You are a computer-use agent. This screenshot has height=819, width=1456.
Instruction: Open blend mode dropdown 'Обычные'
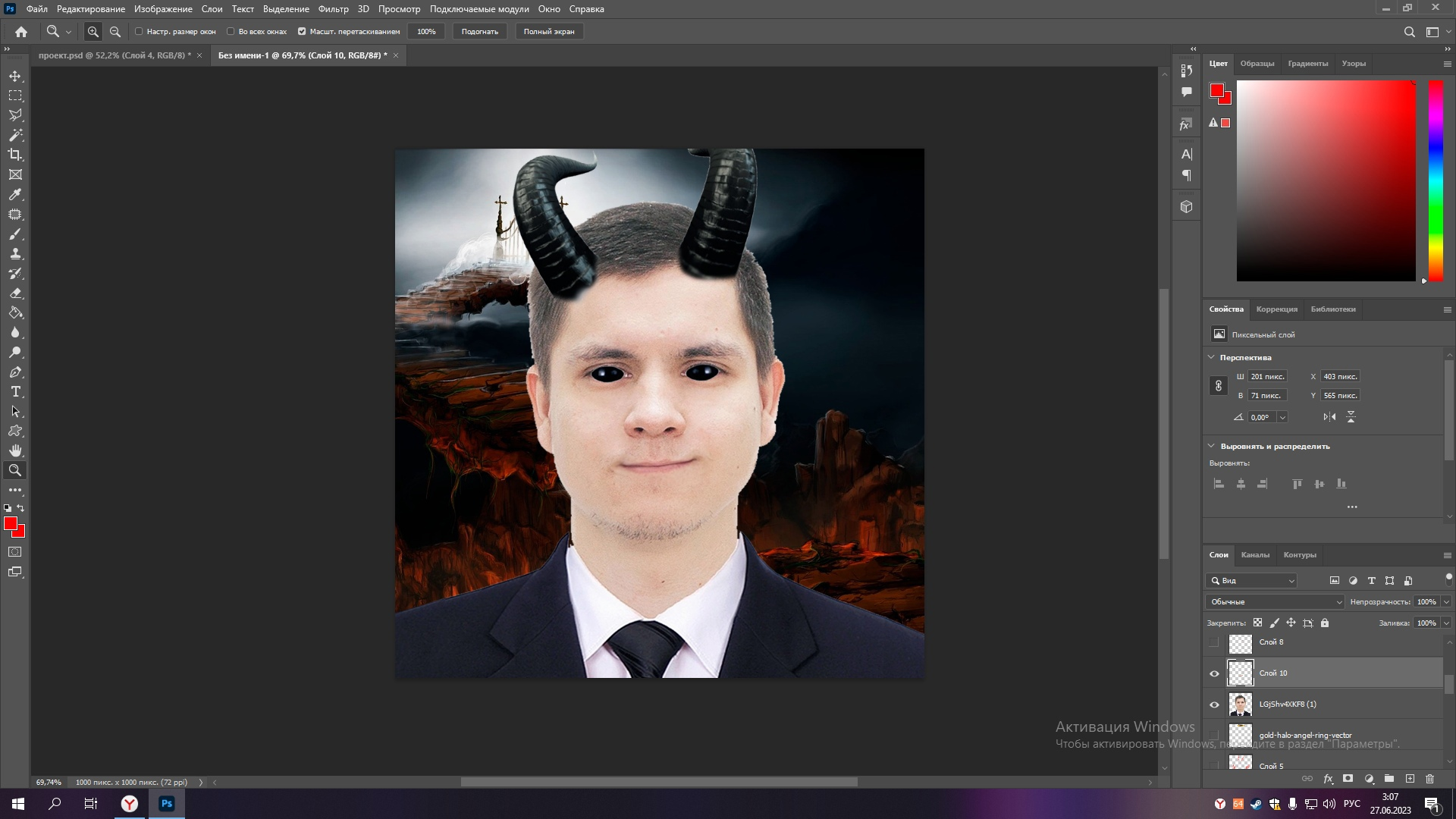(x=1275, y=602)
